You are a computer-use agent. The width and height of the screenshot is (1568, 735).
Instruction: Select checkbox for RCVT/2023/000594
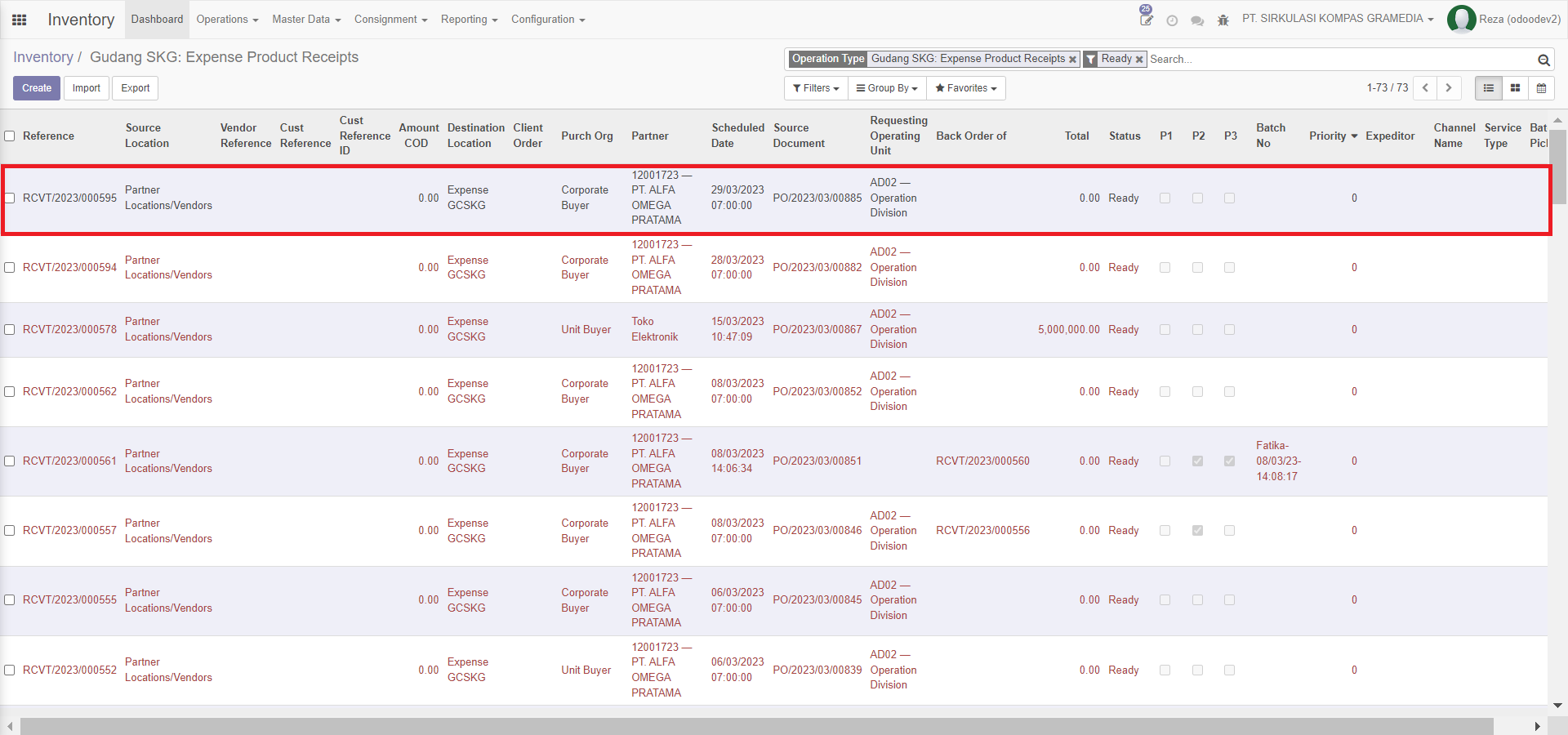tap(10, 267)
